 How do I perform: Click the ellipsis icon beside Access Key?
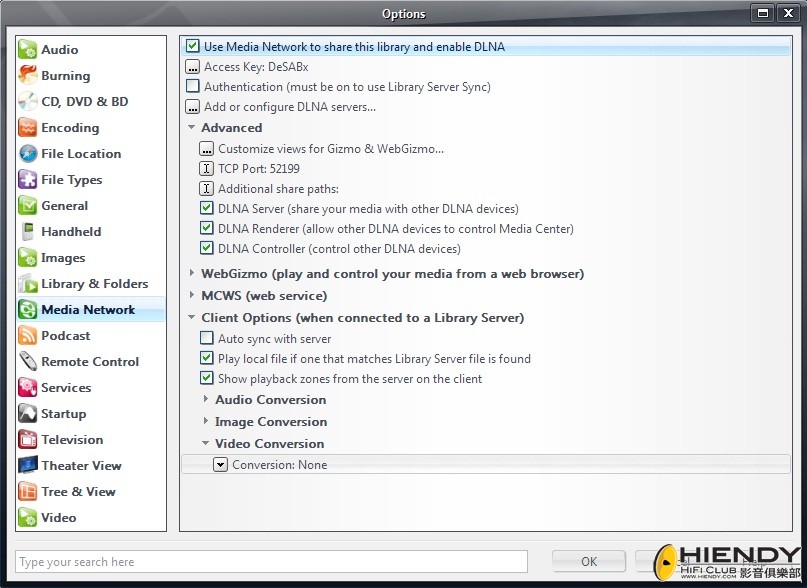[192, 66]
